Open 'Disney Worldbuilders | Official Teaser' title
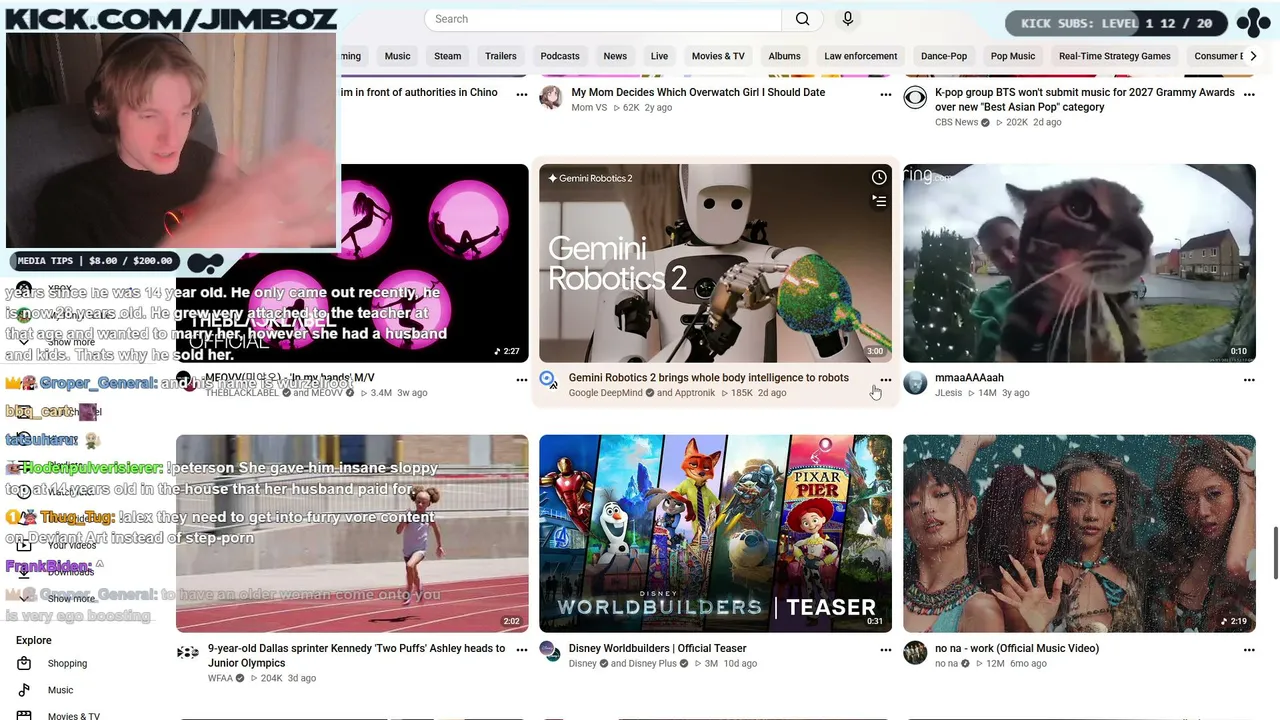The image size is (1280, 720). click(x=658, y=648)
